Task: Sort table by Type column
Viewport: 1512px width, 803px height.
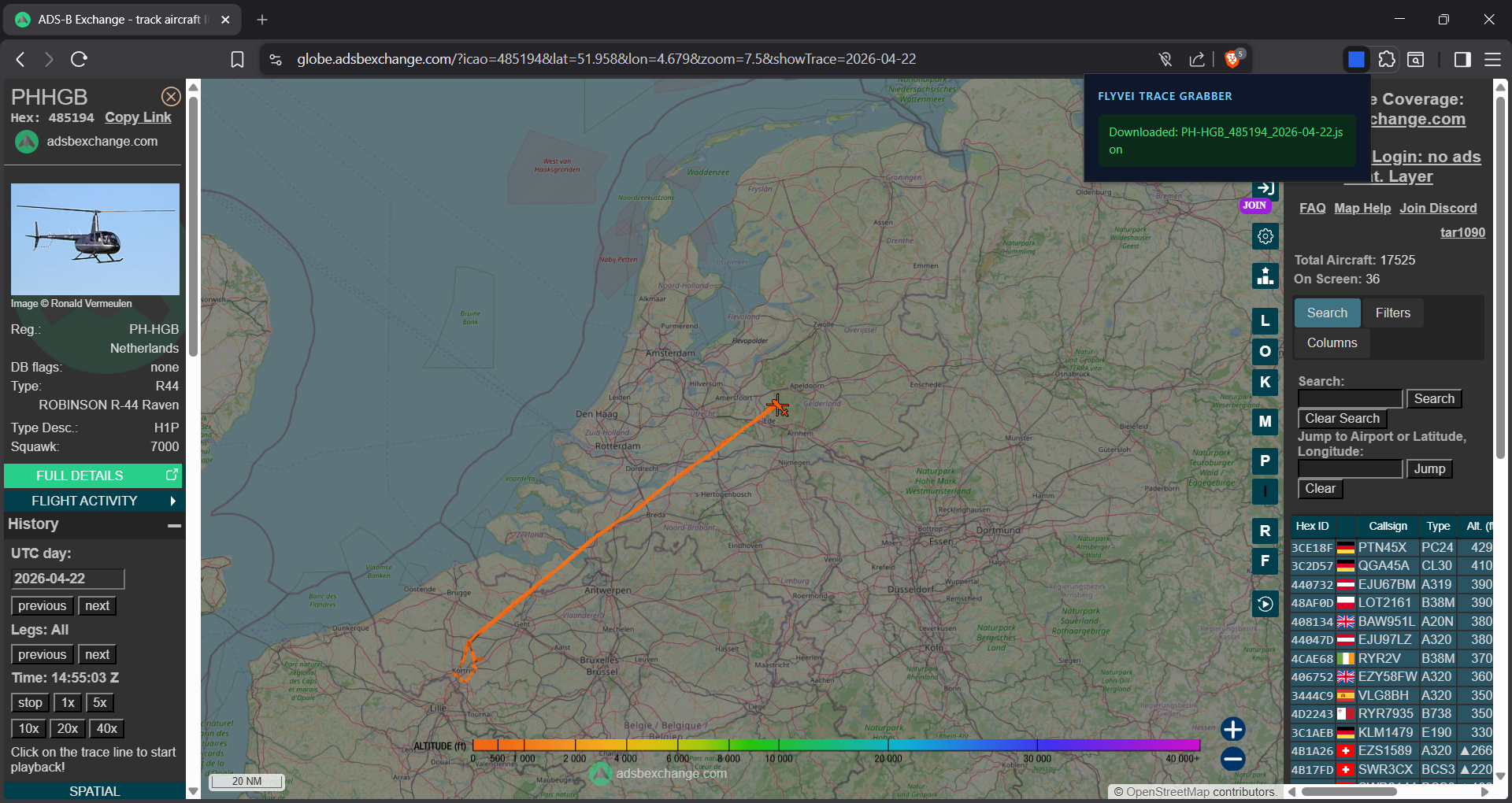Action: 1438,526
